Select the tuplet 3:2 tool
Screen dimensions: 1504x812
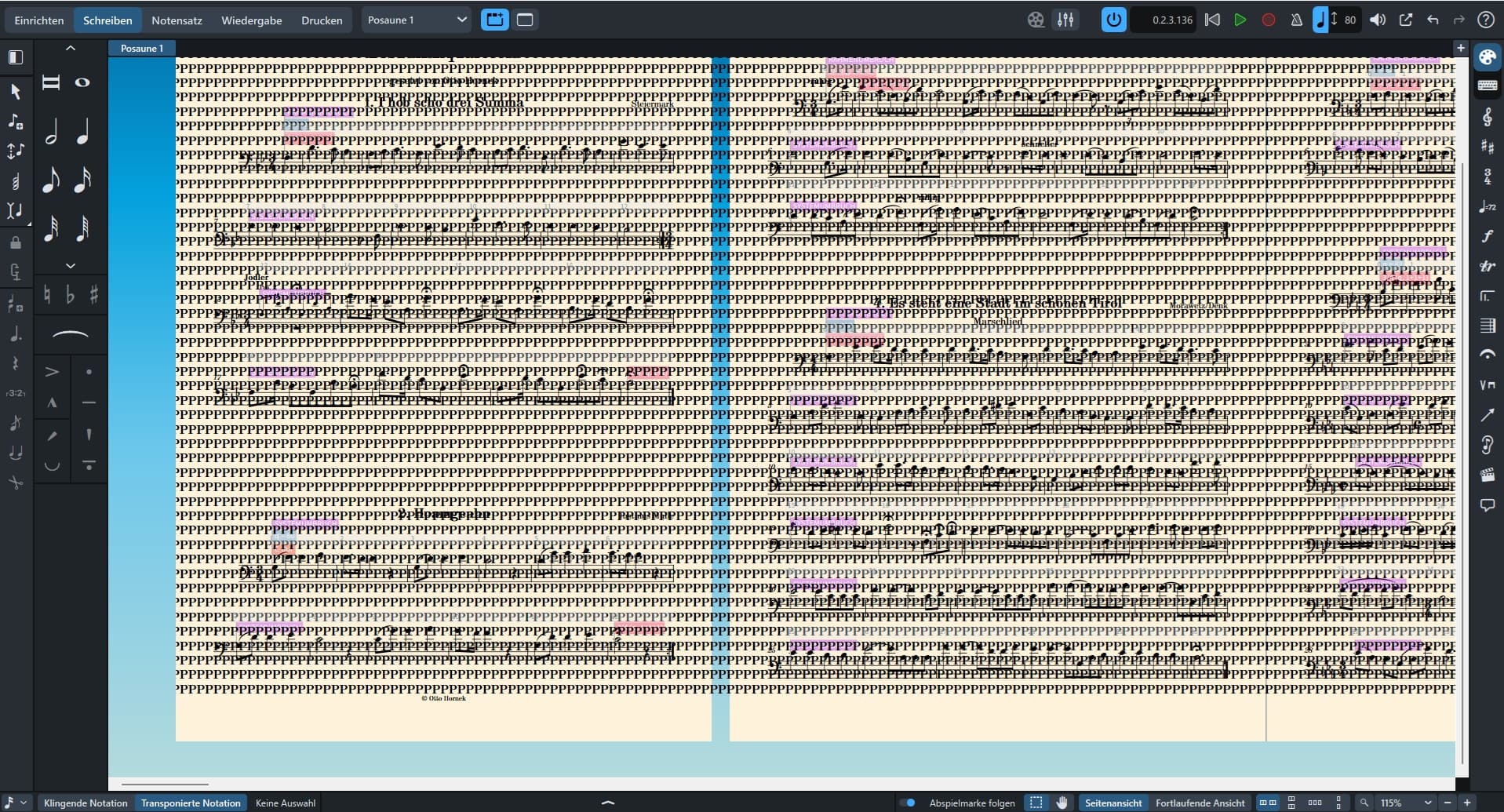pos(15,393)
